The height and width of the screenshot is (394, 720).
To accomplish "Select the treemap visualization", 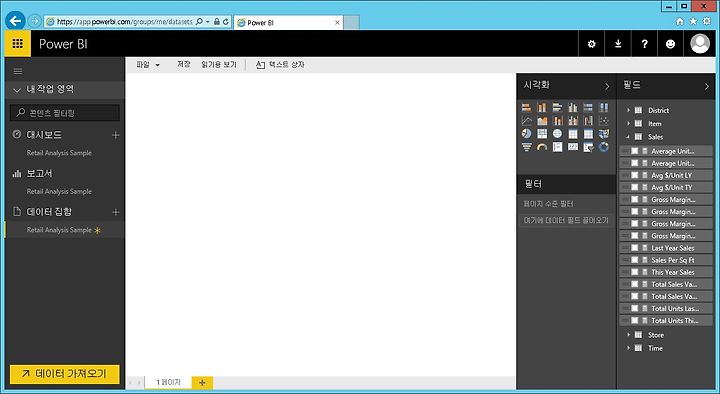I will tap(542, 134).
